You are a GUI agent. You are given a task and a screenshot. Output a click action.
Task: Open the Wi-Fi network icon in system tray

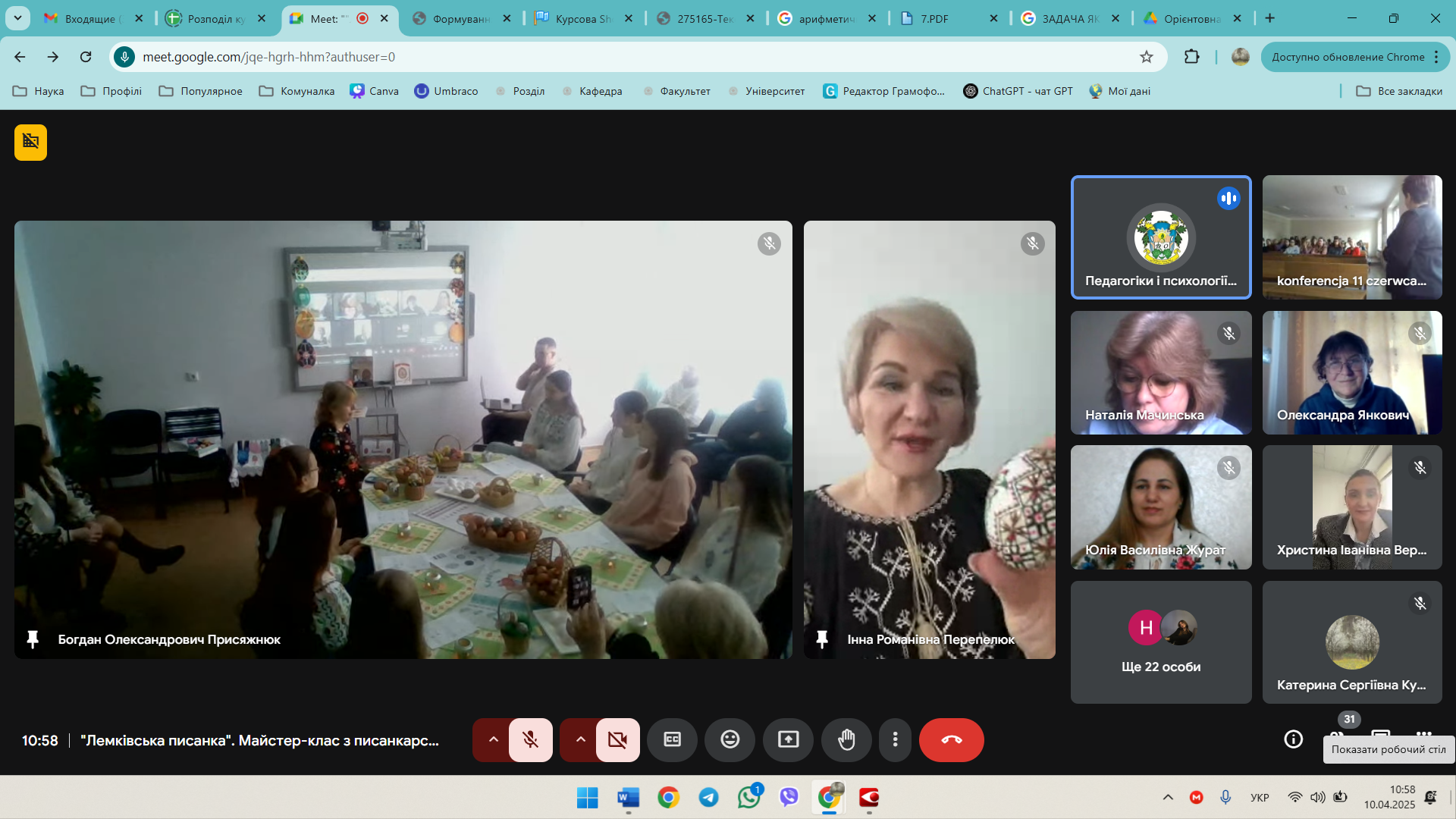(x=1295, y=797)
